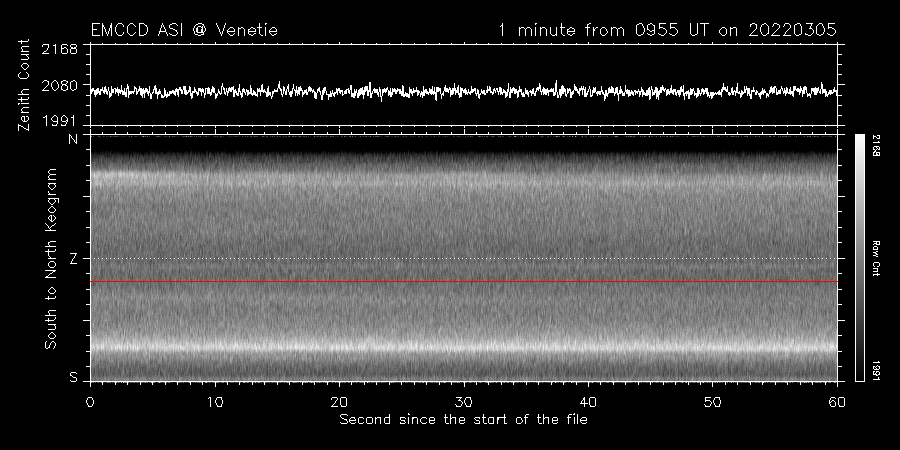
Task: Click the 2080 tick on Zenith Count axis
Action: pos(62,86)
